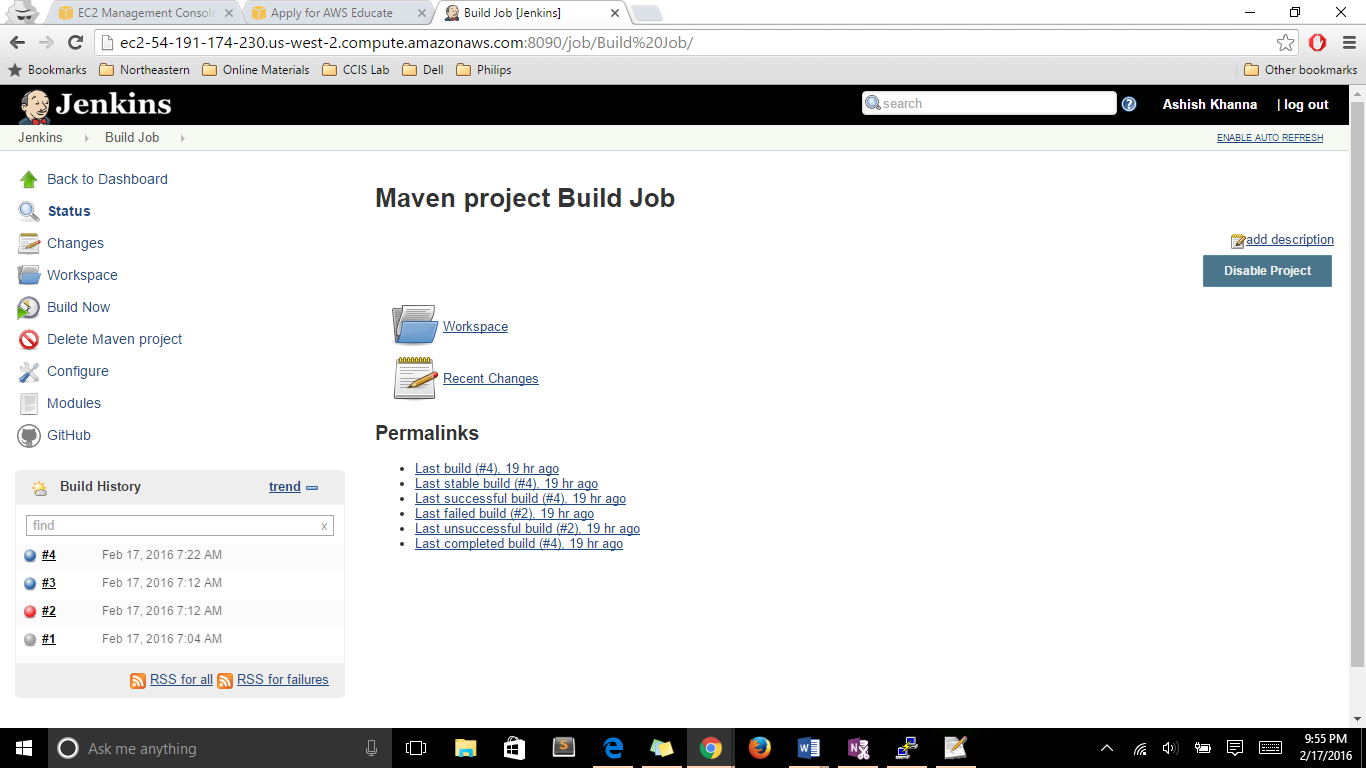
Task: Click the Build Now clock icon
Action: click(x=29, y=308)
